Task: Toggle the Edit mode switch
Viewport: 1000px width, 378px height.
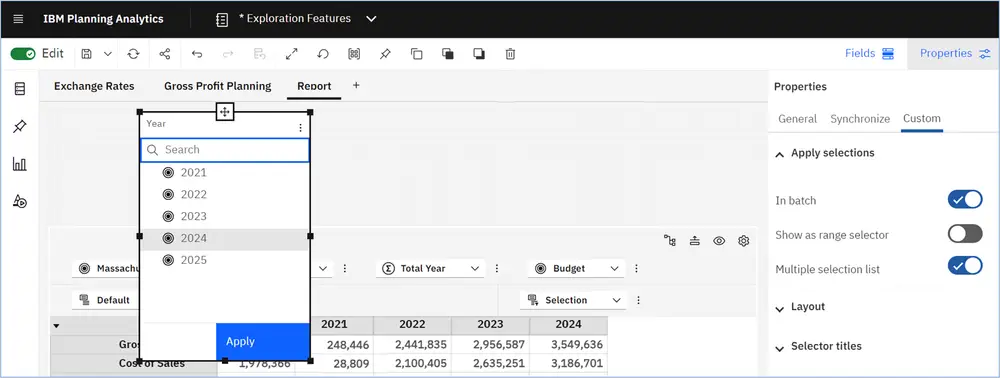Action: pyautogui.click(x=23, y=54)
